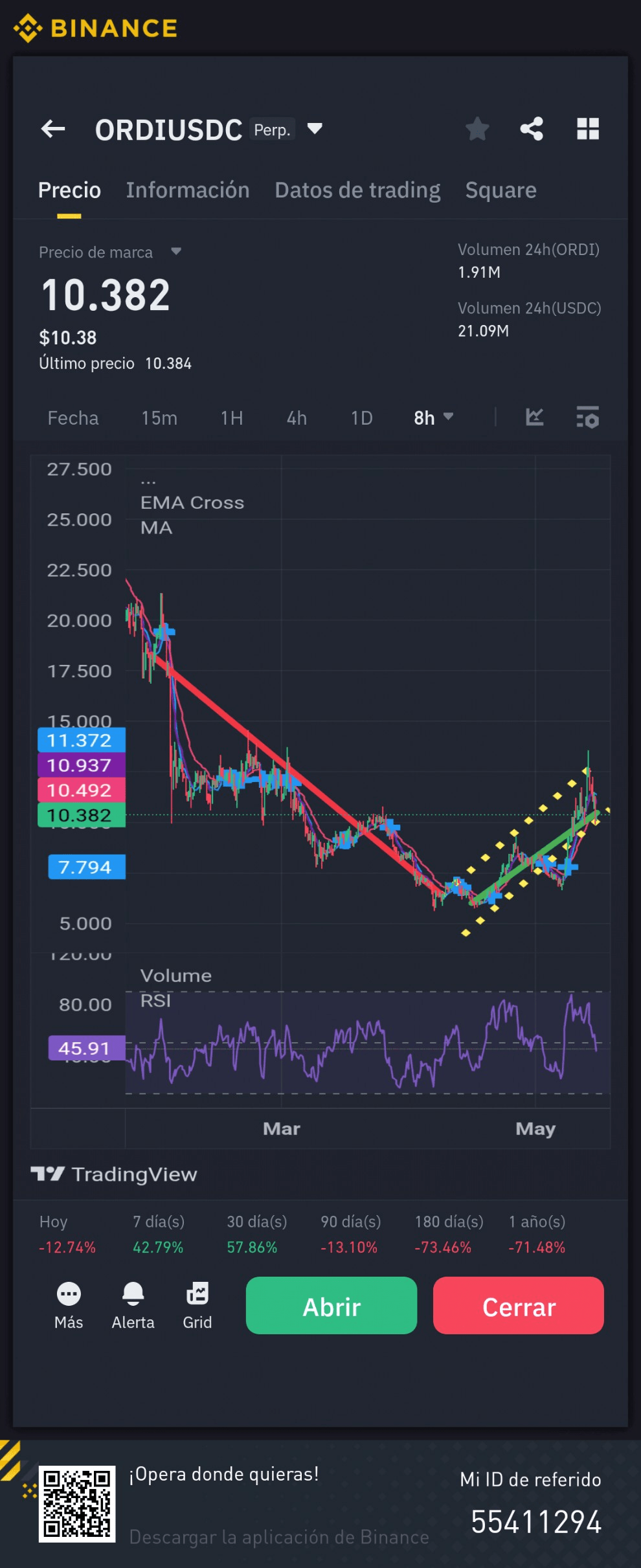Image resolution: width=641 pixels, height=1568 pixels.
Task: Open the grid layout menu icon
Action: coord(588,129)
